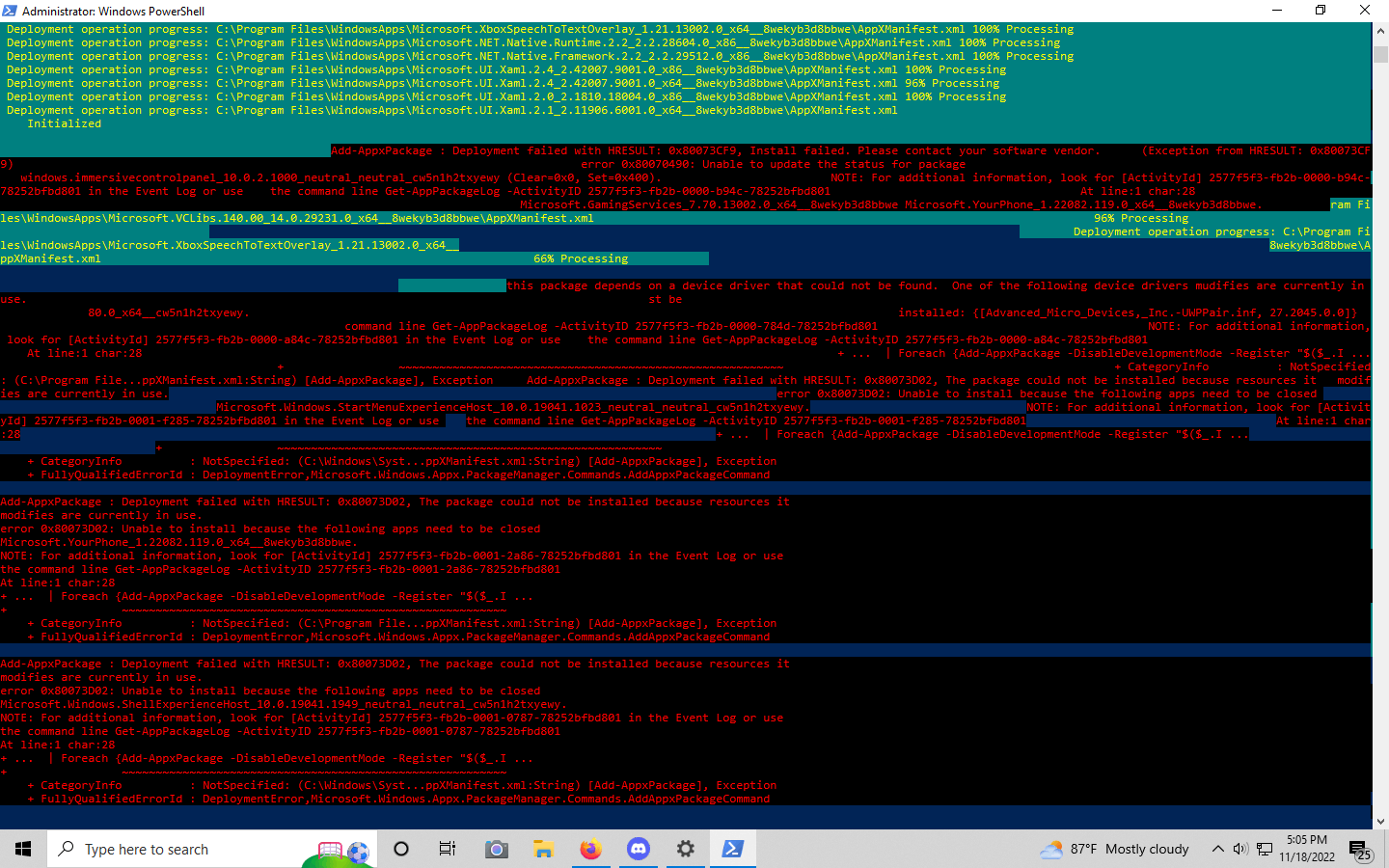Open the PowerShell title bar system menu icon
The width and height of the screenshot is (1389, 868).
(10, 11)
